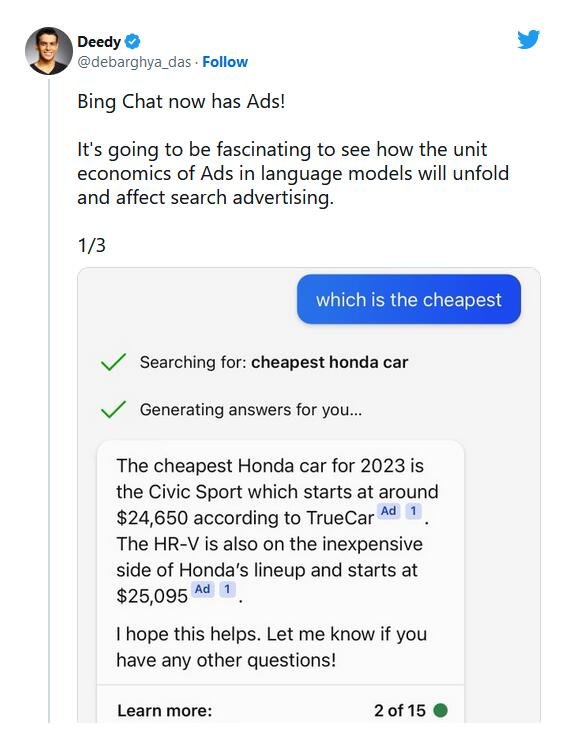Select the 'which is the cheapest' message bubble
The width and height of the screenshot is (568, 740).
[x=409, y=299]
